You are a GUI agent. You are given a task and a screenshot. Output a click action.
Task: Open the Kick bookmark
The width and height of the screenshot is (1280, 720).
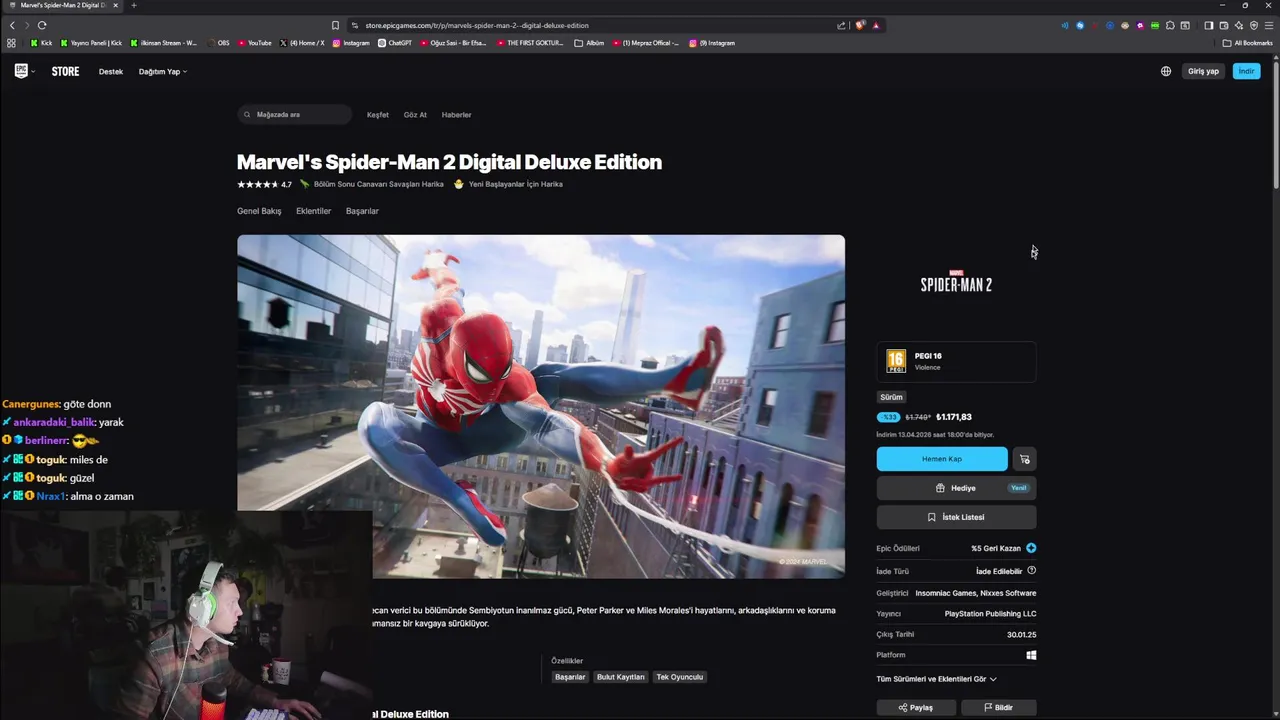coord(41,43)
